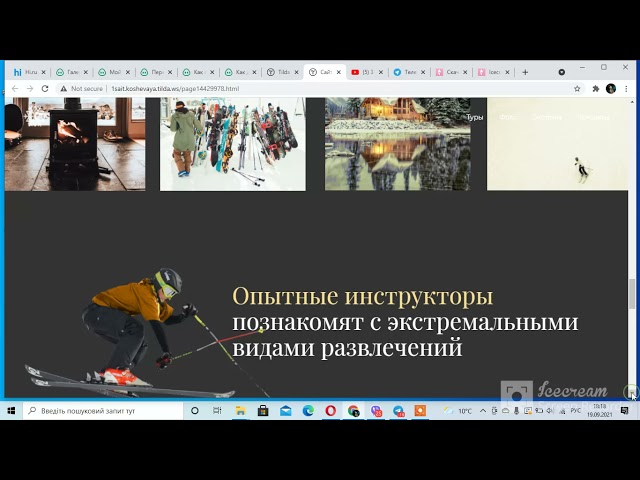Open the Chrome three-dot menu
Image resolution: width=640 pixels, height=480 pixels.
(626, 89)
